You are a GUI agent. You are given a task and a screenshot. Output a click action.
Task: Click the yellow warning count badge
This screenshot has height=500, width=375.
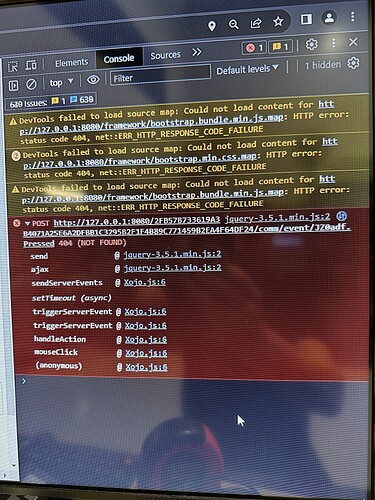[280, 46]
